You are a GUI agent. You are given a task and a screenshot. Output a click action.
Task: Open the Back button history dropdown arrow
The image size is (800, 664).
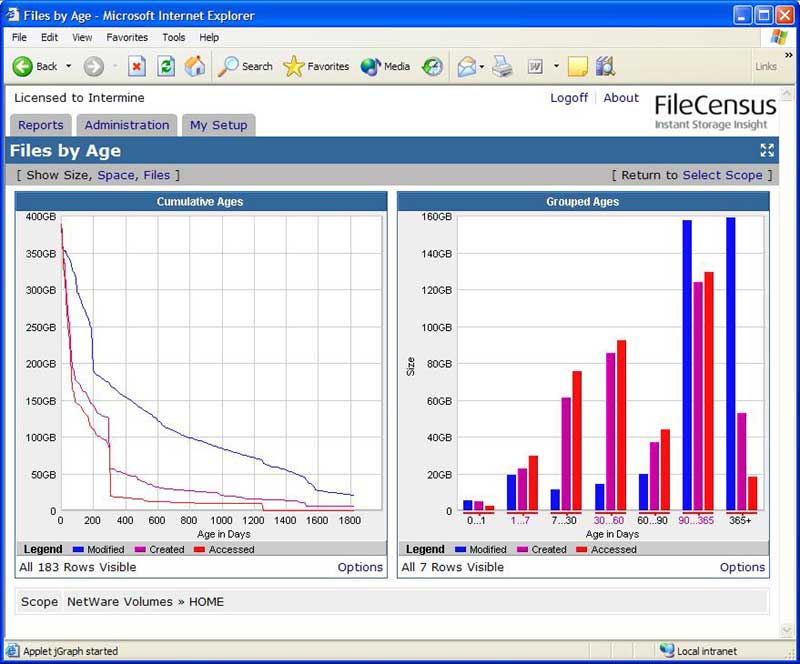coord(68,66)
